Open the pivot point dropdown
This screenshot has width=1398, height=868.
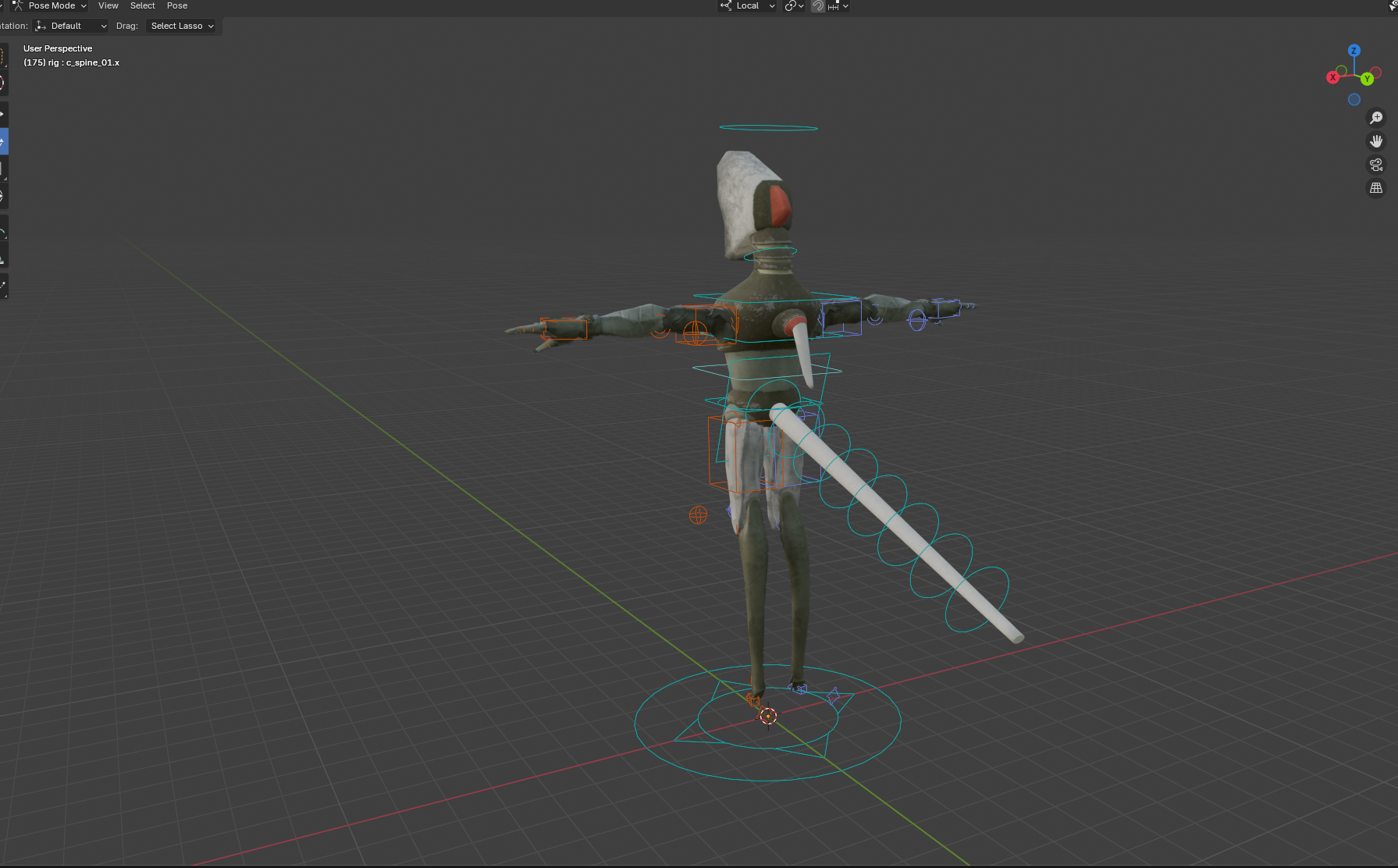pos(794,5)
